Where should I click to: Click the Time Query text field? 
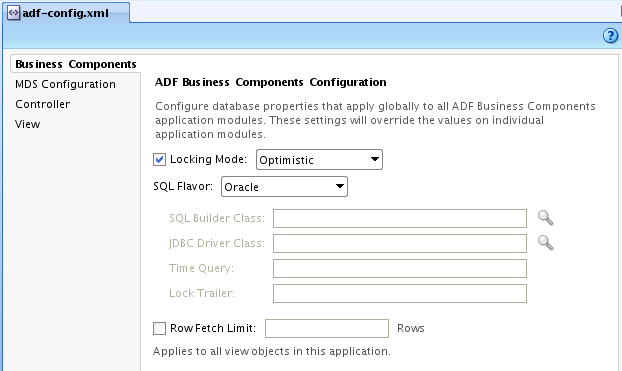(x=400, y=268)
